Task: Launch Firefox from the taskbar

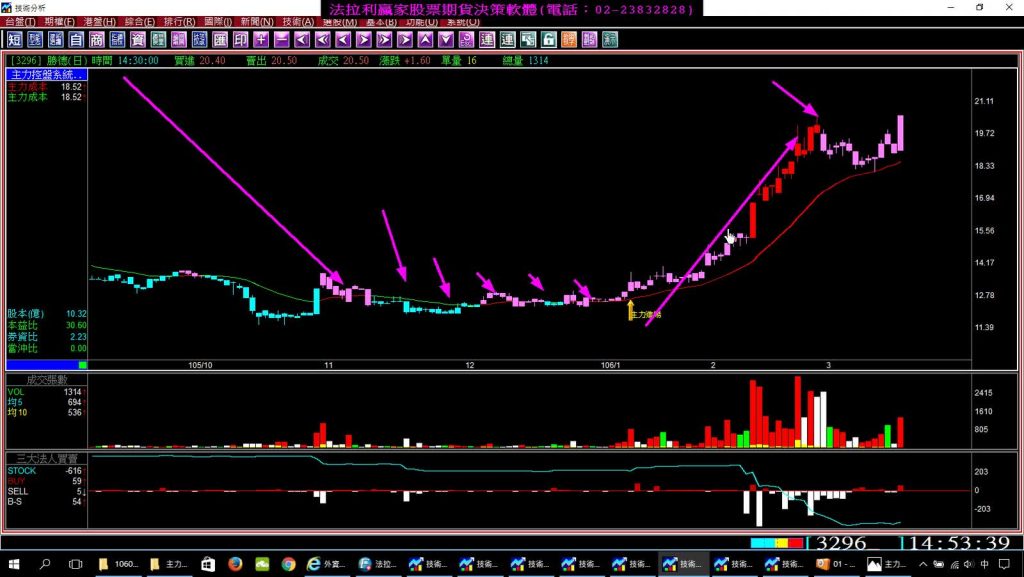Action: [x=235, y=565]
